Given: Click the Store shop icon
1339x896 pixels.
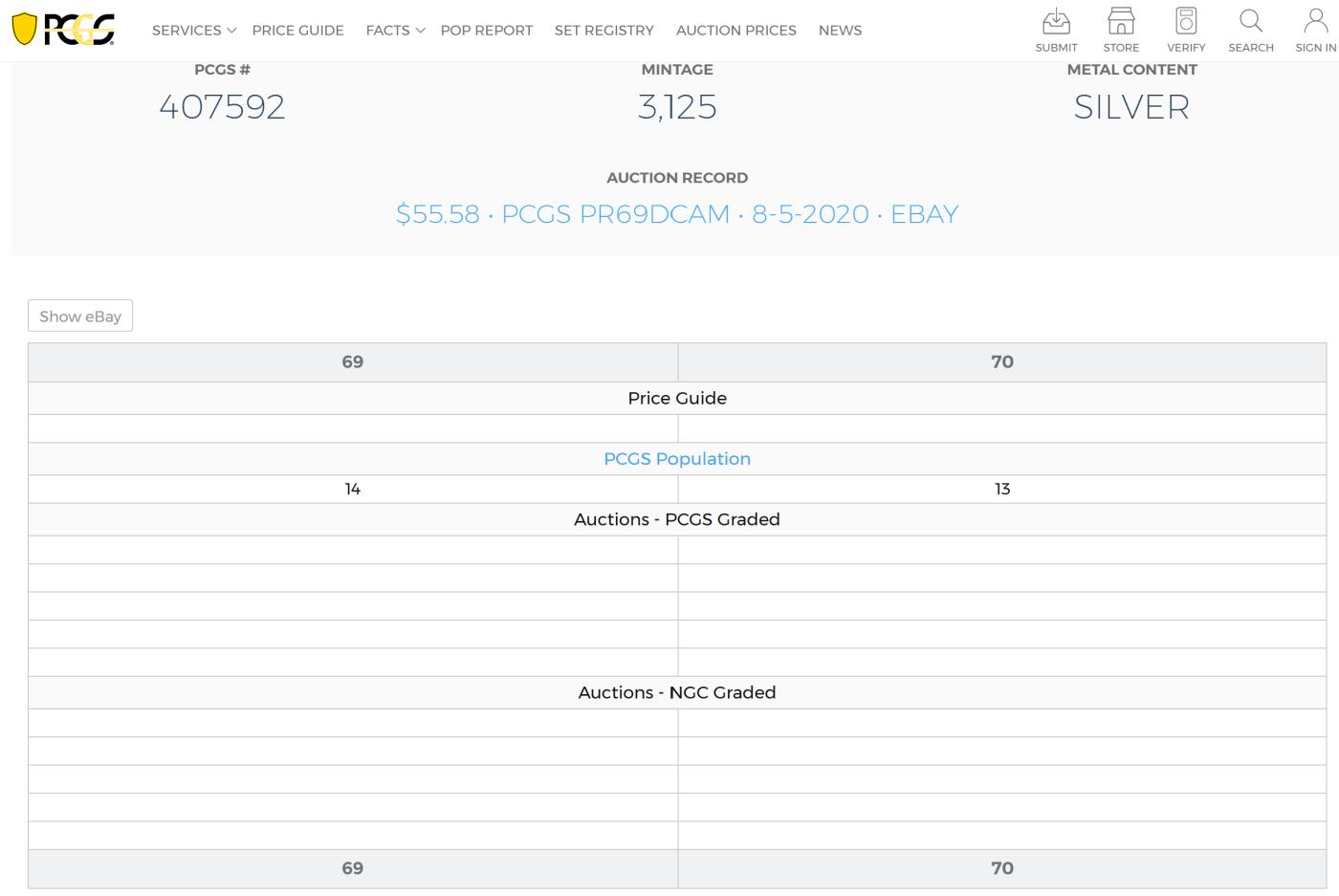Looking at the screenshot, I should 1121,22.
